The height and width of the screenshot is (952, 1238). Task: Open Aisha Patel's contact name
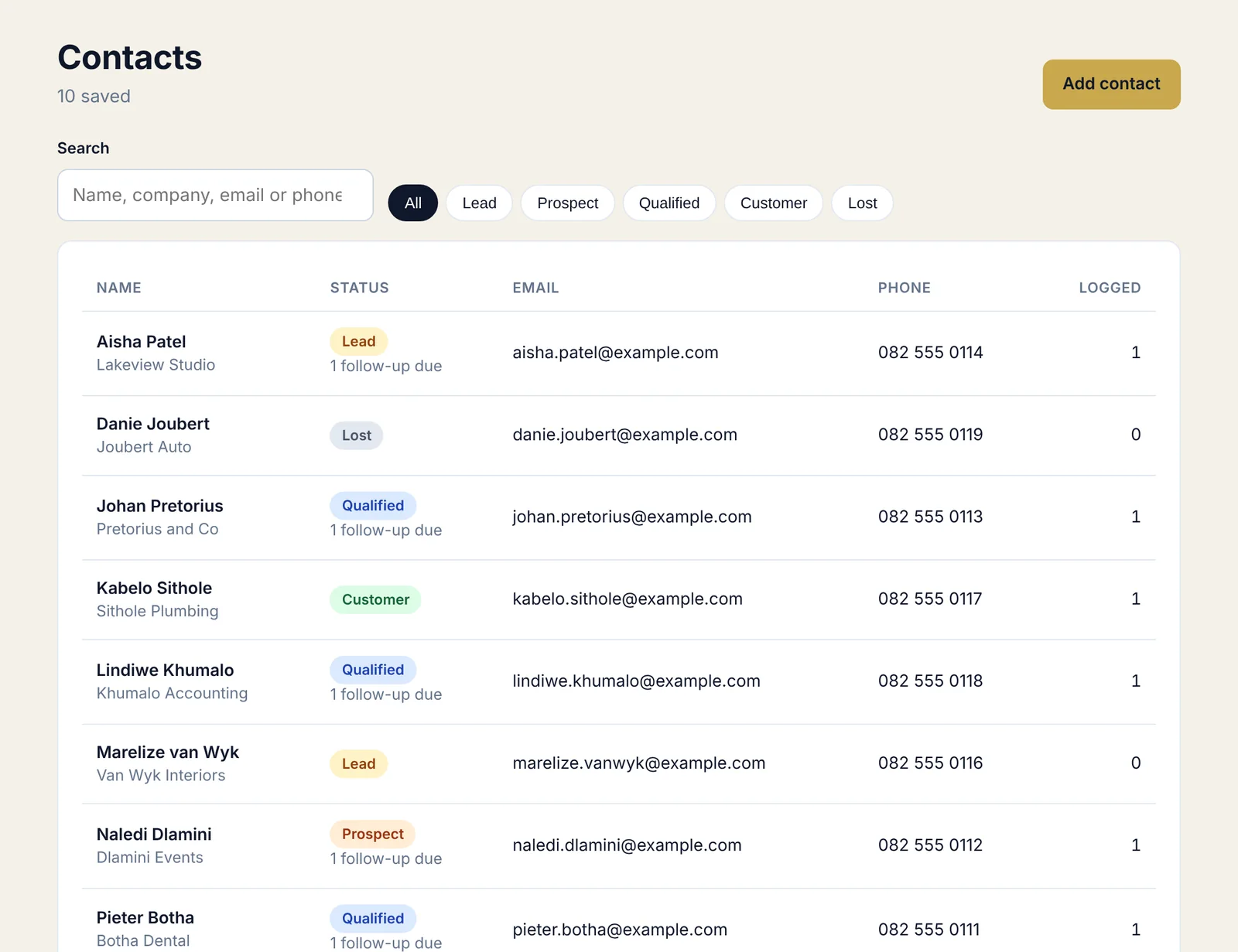[142, 342]
